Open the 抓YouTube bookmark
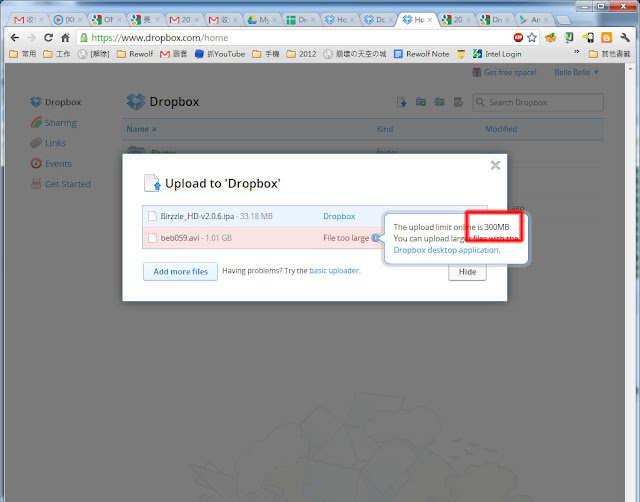This screenshot has width=640, height=502. [x=220, y=54]
